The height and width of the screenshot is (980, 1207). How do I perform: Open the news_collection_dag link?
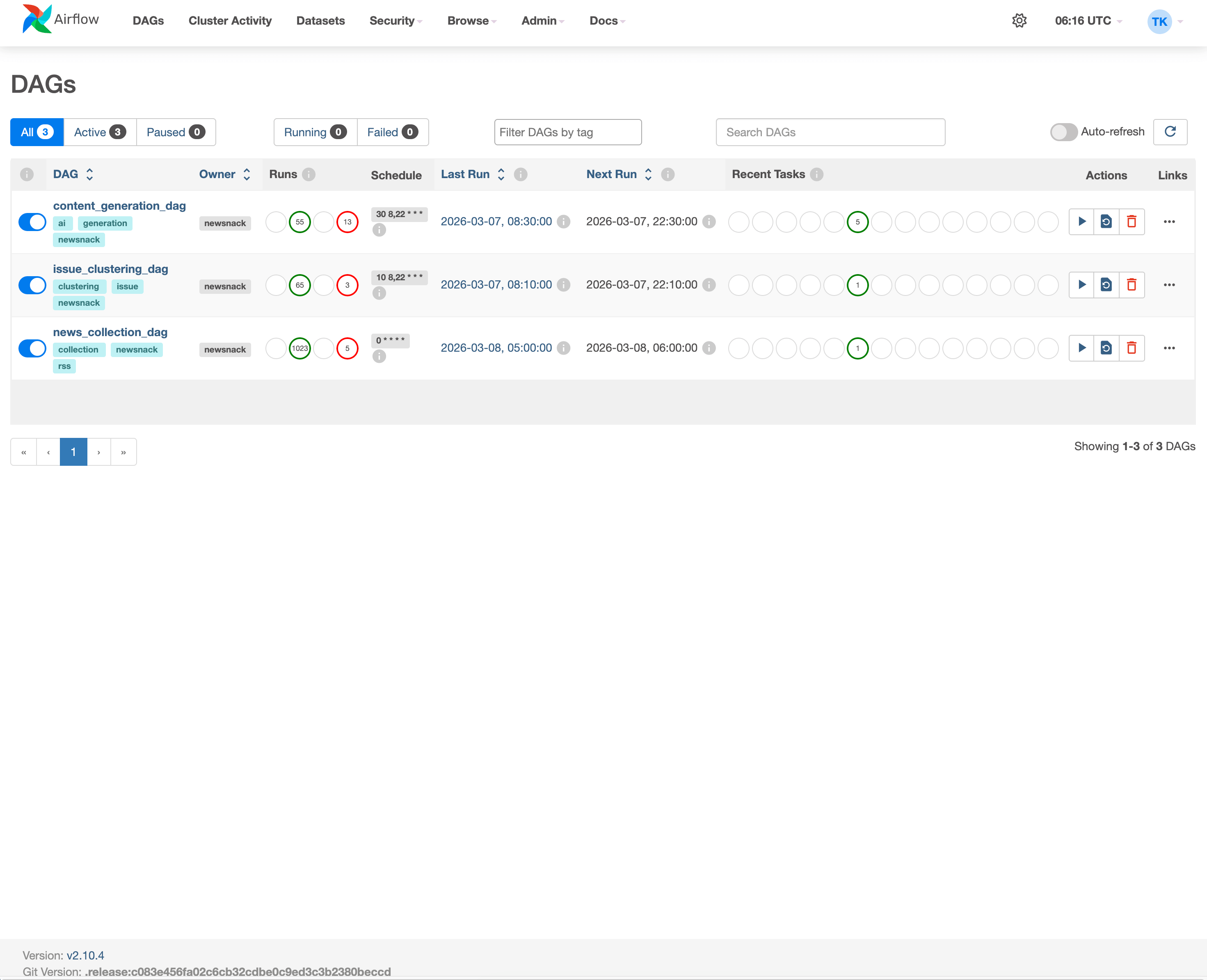(110, 332)
